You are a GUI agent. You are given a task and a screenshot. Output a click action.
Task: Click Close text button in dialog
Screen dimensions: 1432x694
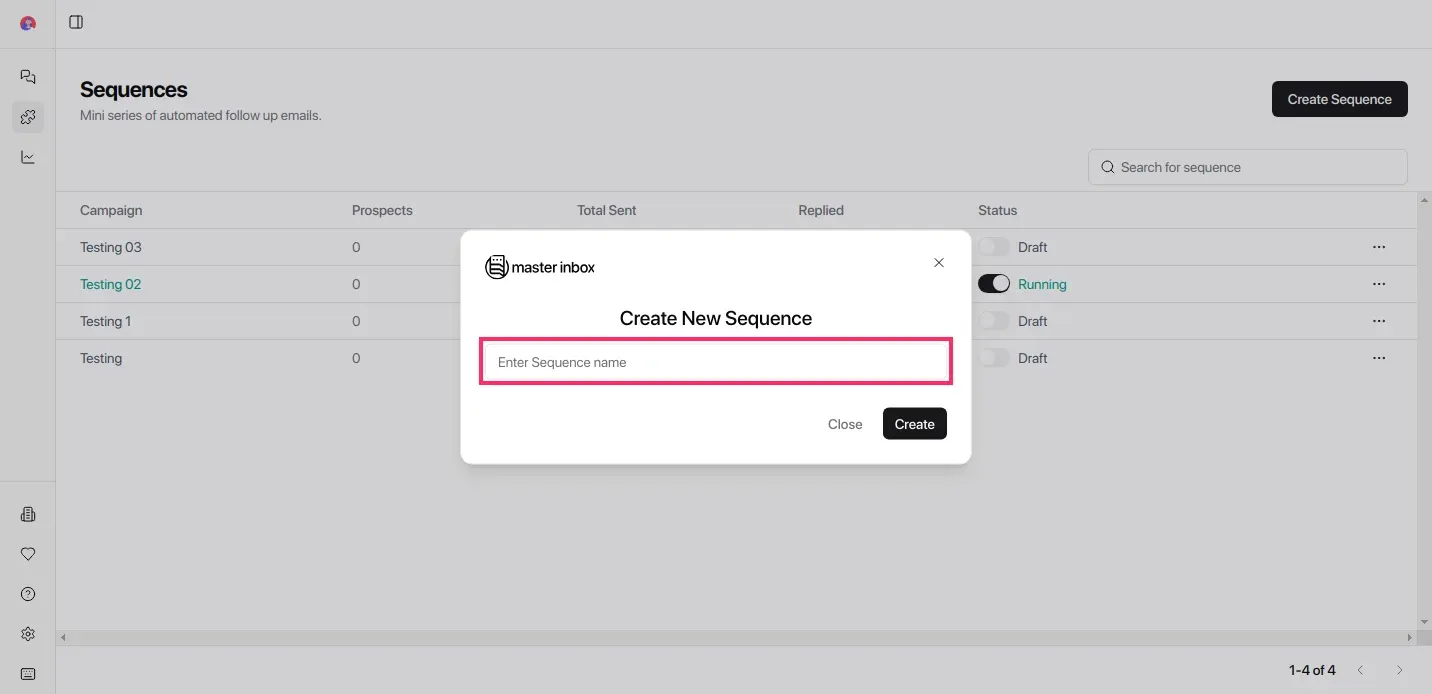click(x=845, y=424)
